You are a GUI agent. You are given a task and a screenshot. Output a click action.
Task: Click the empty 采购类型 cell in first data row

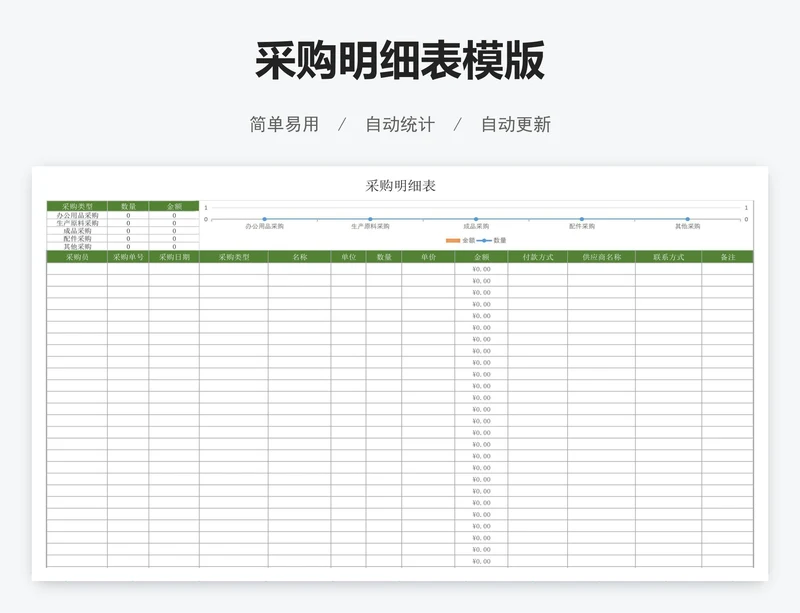(234, 269)
